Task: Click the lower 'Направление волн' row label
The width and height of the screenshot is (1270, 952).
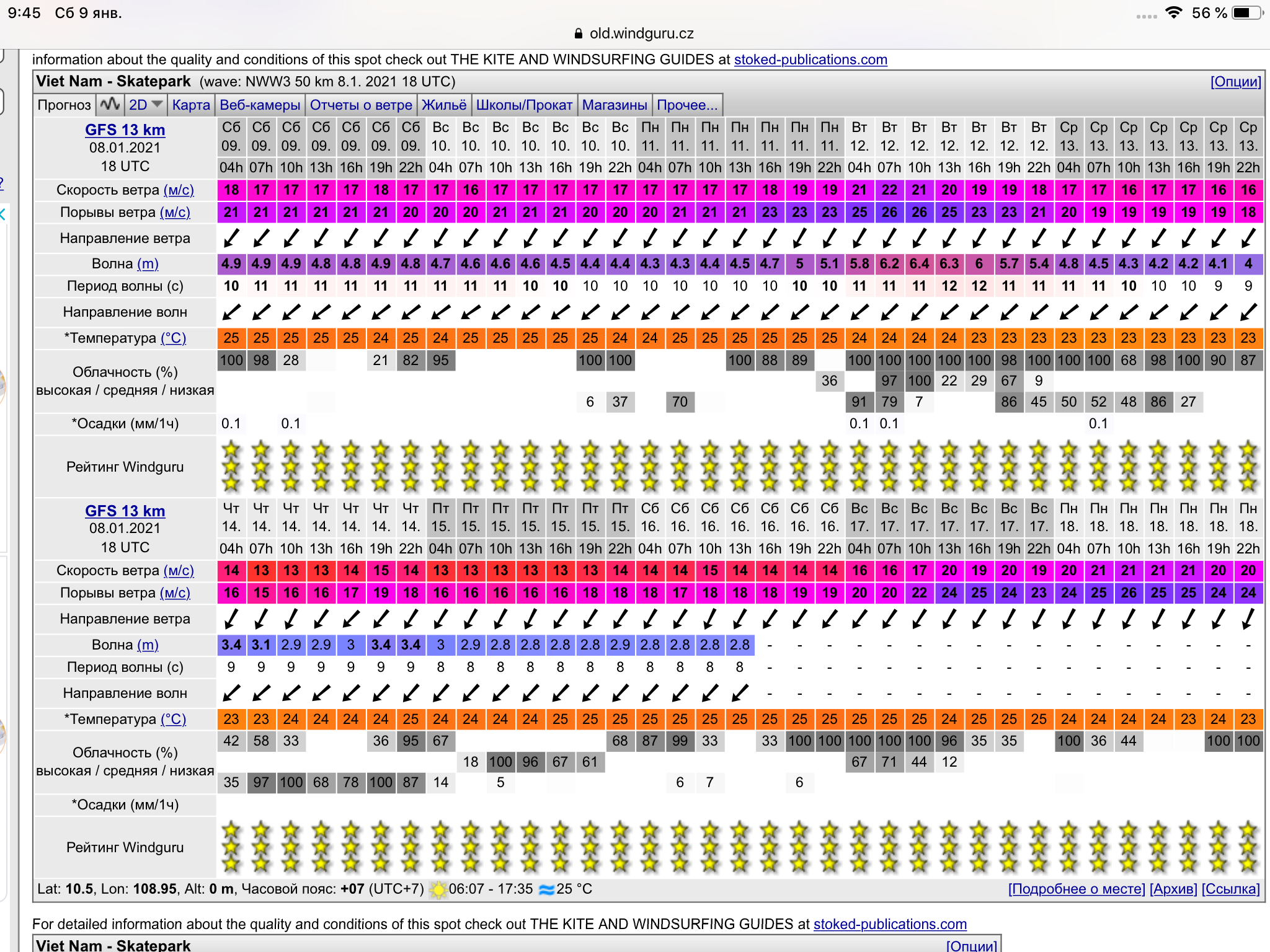Action: [x=125, y=693]
